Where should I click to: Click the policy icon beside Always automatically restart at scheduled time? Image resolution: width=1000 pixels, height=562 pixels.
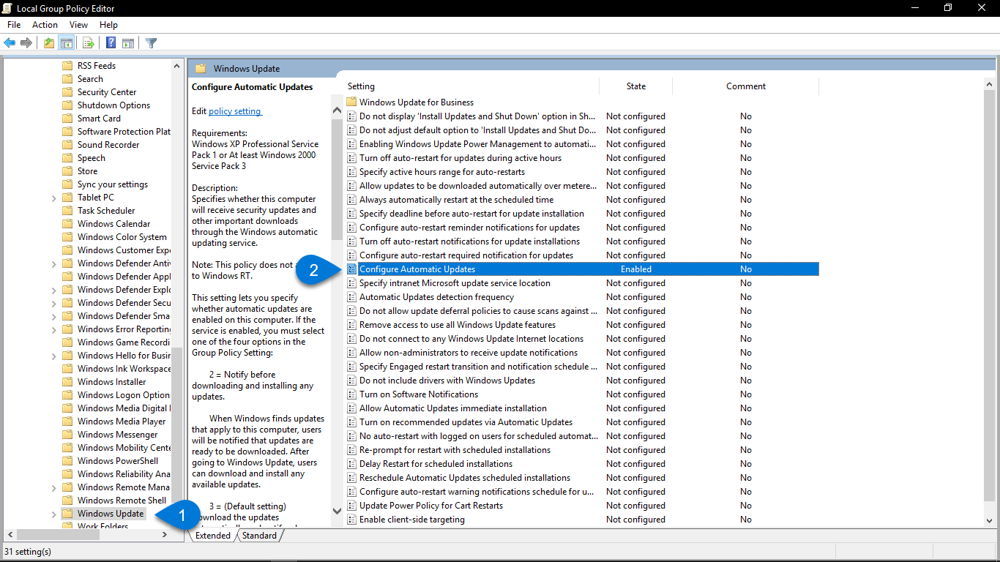351,200
